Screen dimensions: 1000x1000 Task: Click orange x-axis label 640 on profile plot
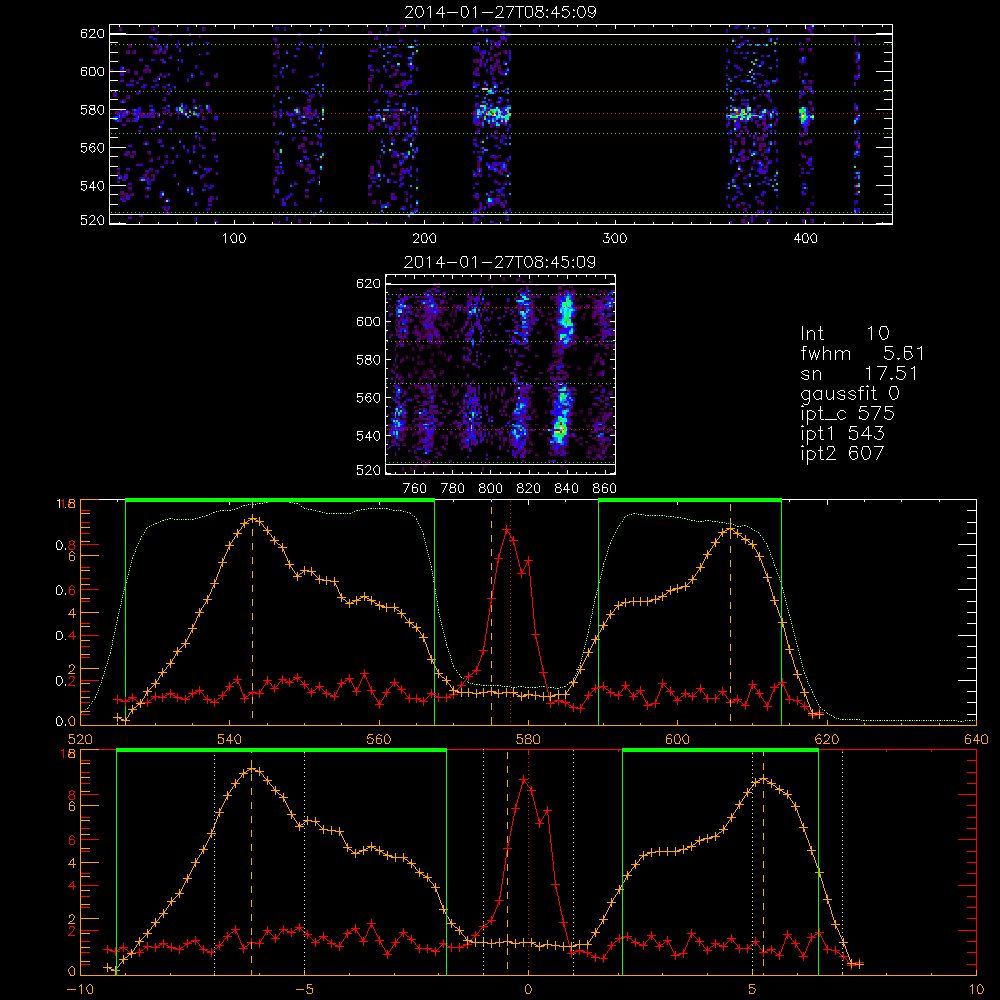(976, 740)
